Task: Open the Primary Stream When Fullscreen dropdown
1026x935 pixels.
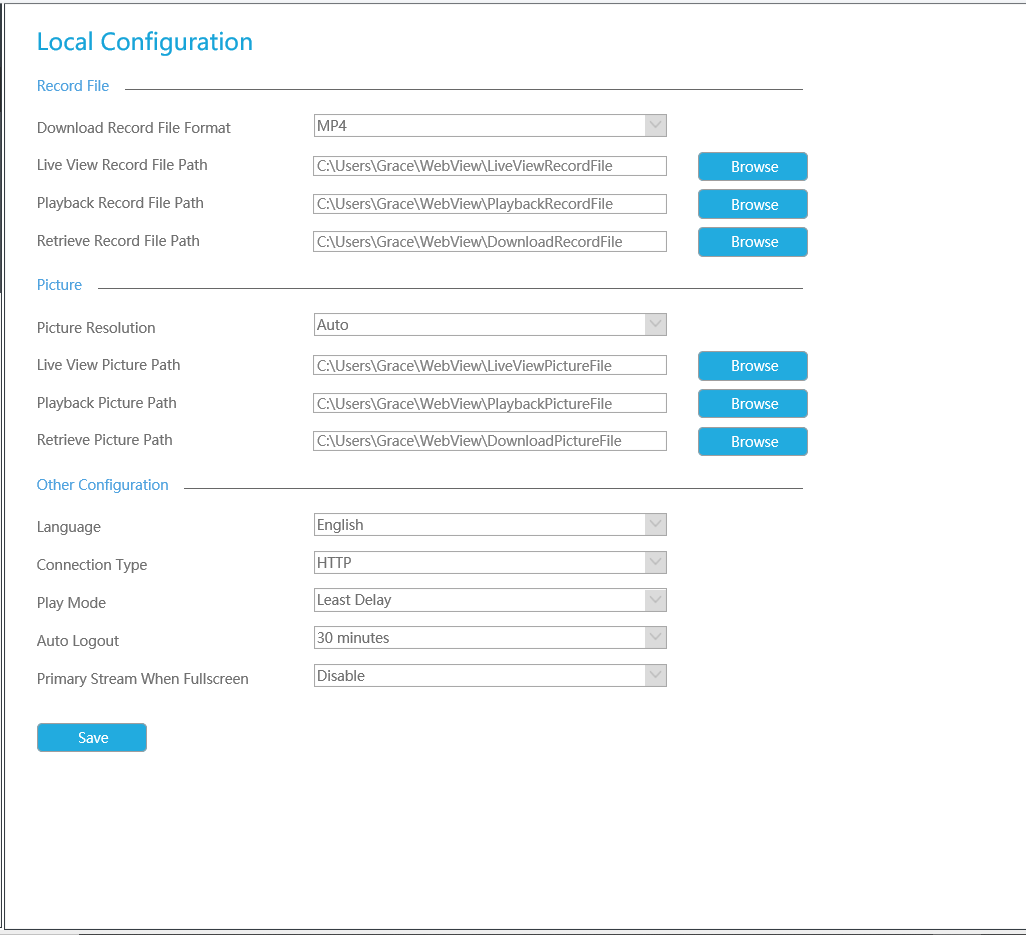Action: [655, 675]
